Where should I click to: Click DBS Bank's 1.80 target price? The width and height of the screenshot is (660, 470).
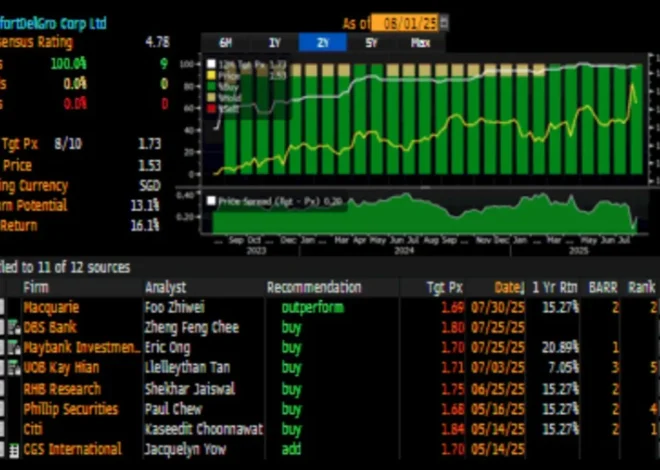point(452,327)
